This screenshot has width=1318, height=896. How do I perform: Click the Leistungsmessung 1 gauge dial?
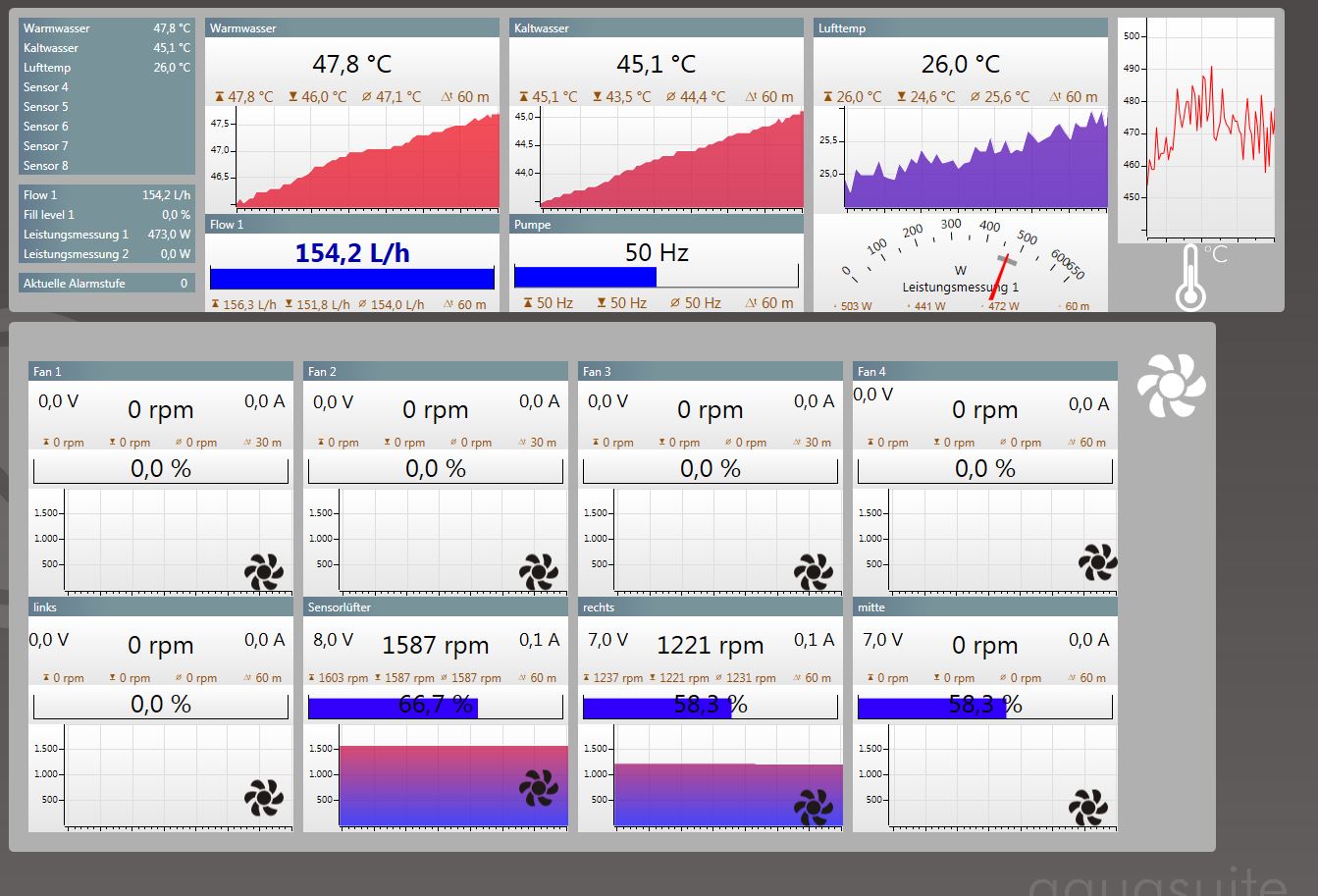point(961,257)
